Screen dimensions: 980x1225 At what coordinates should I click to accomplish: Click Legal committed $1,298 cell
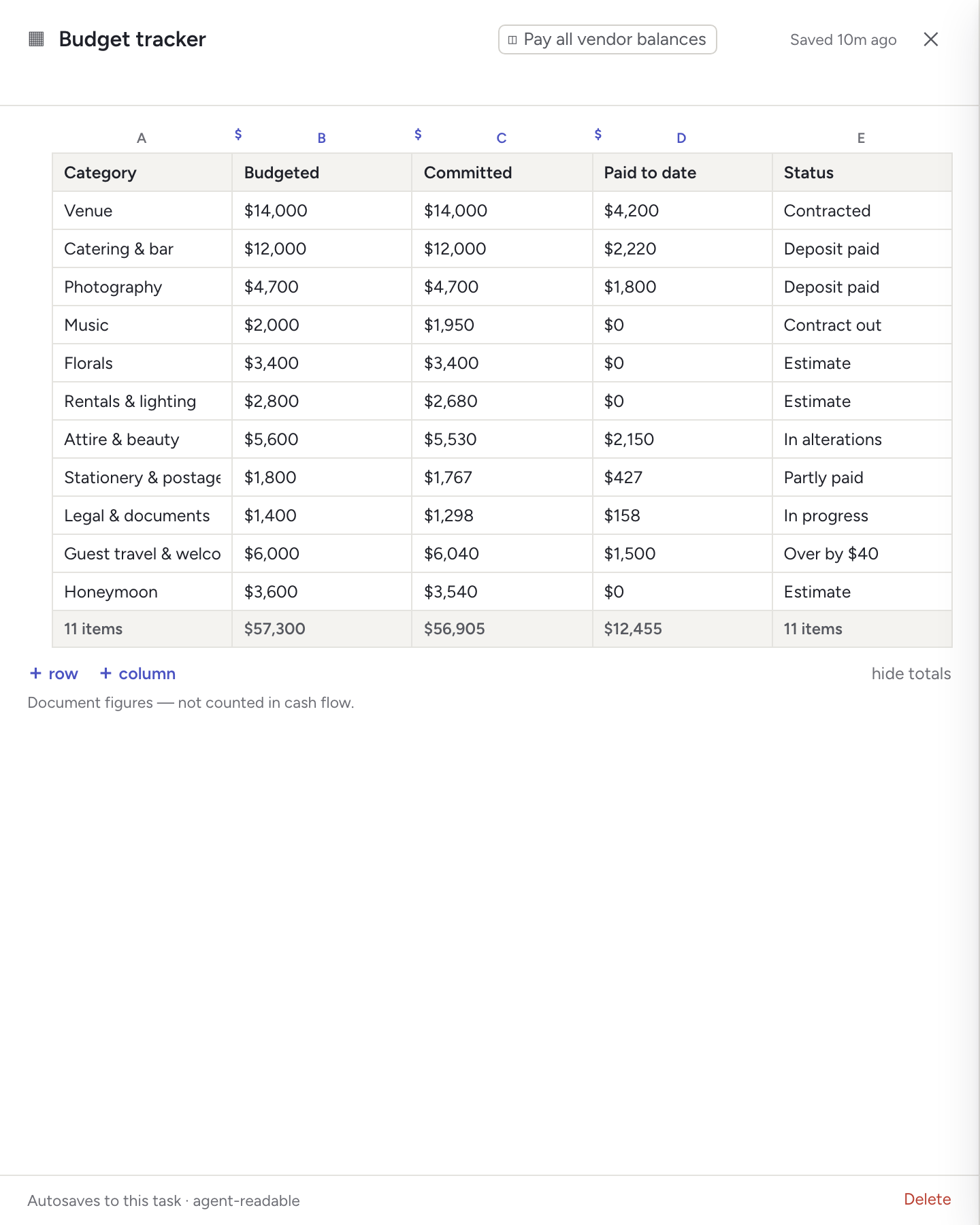click(x=502, y=516)
